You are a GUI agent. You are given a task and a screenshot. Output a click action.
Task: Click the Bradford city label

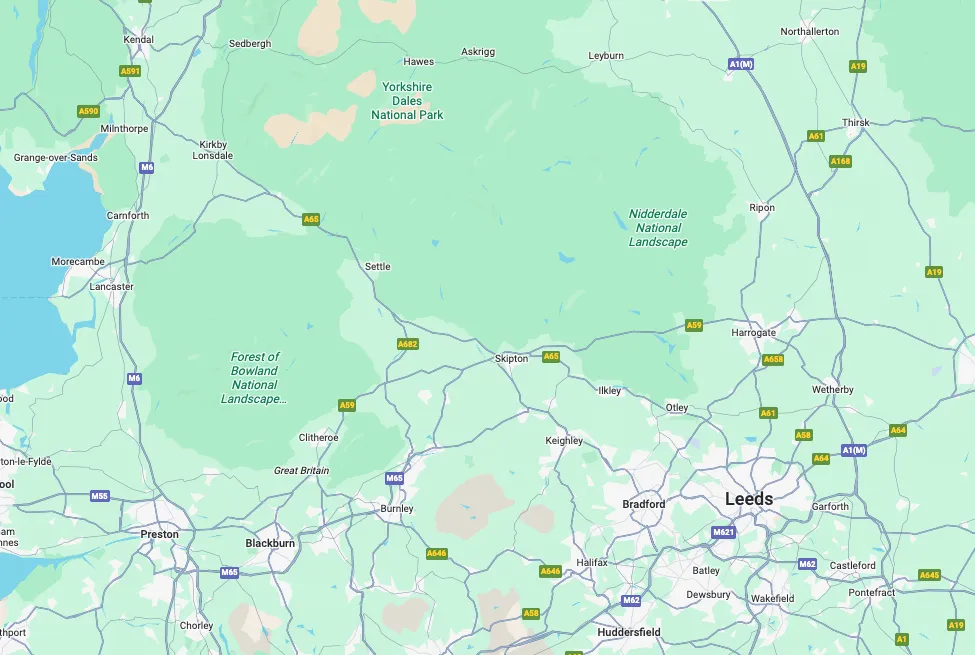pyautogui.click(x=644, y=504)
